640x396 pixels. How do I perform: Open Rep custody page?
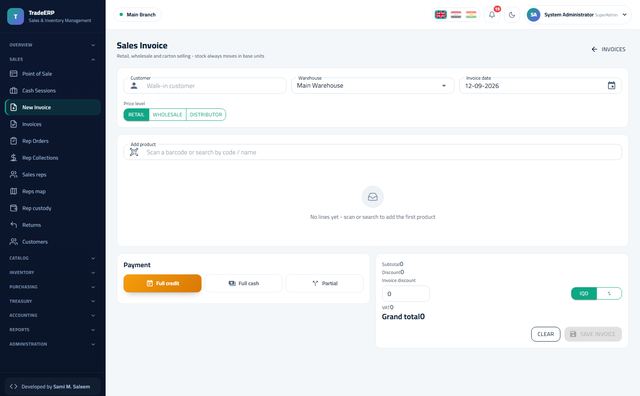tap(53, 208)
